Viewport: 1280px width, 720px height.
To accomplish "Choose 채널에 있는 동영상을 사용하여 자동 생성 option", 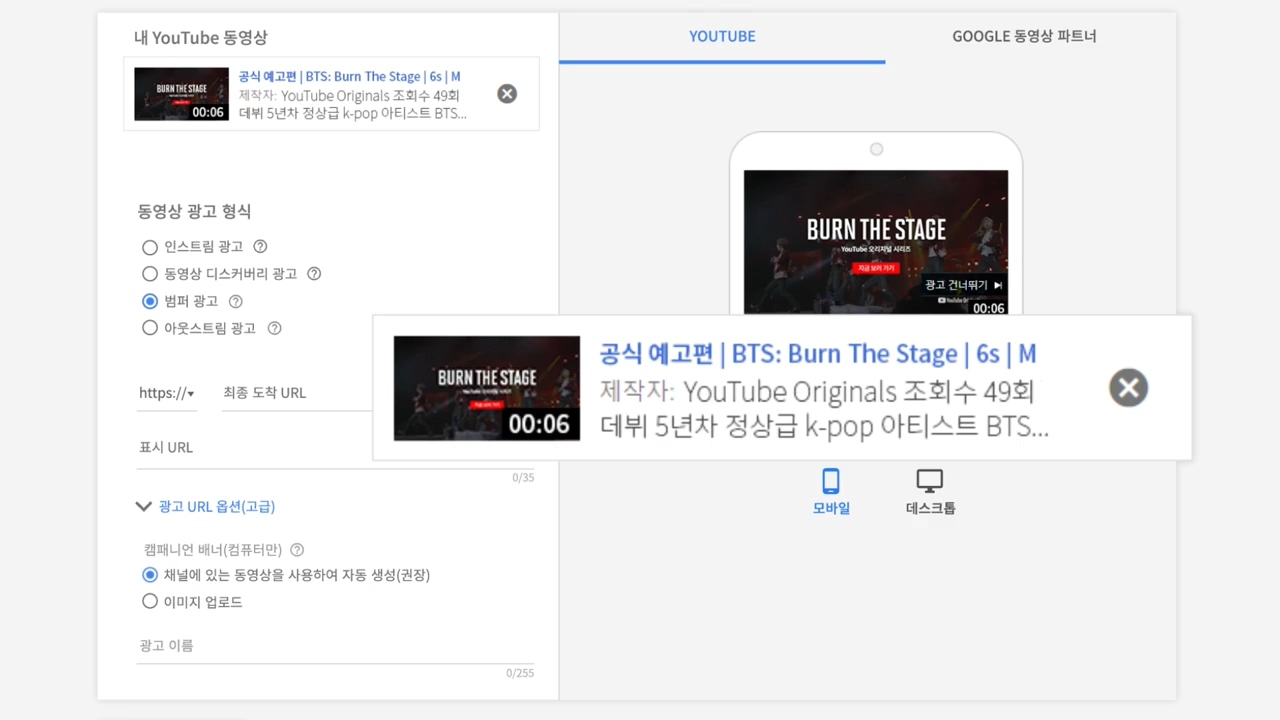I will click(150, 575).
